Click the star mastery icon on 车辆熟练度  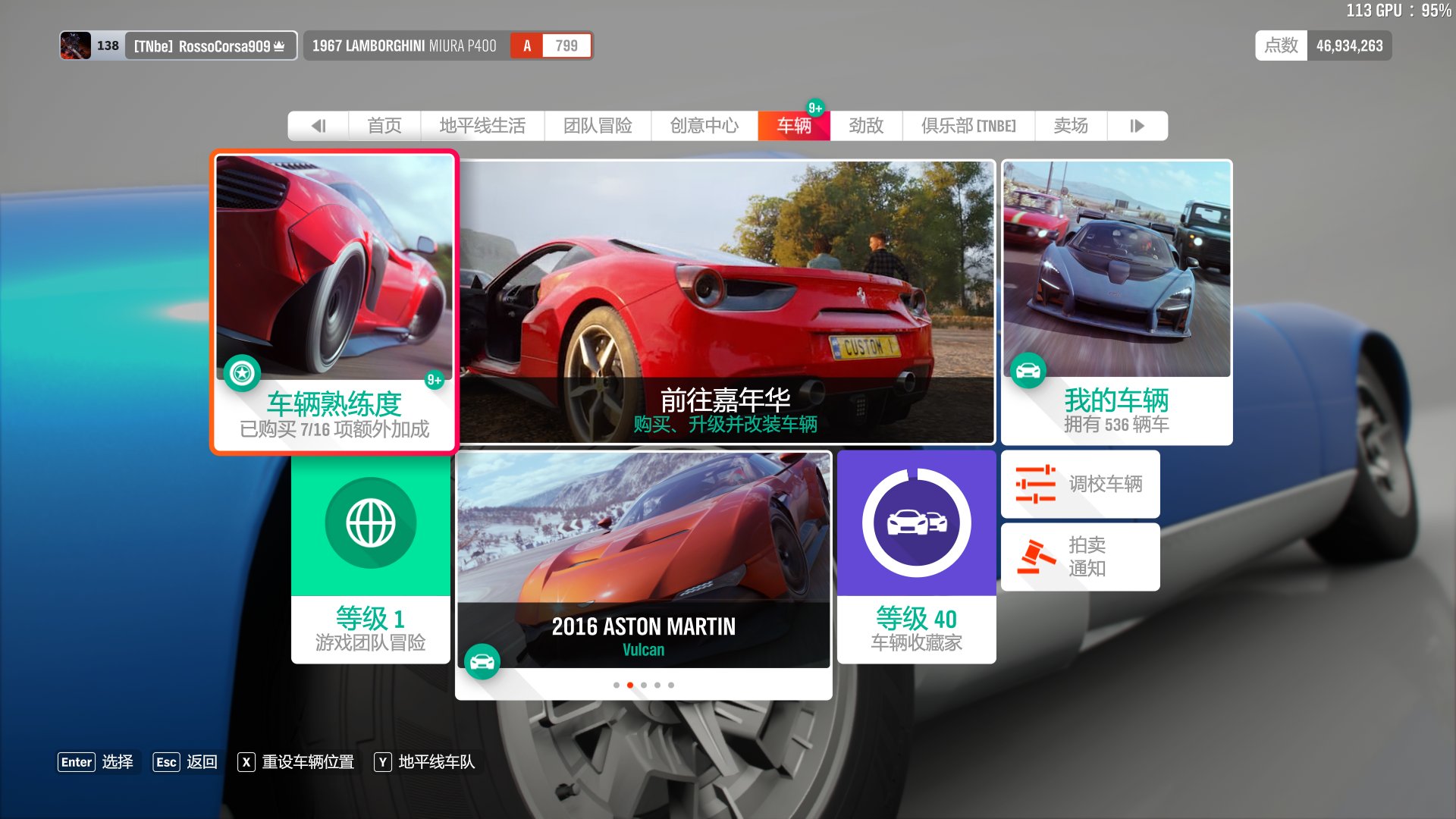point(243,373)
